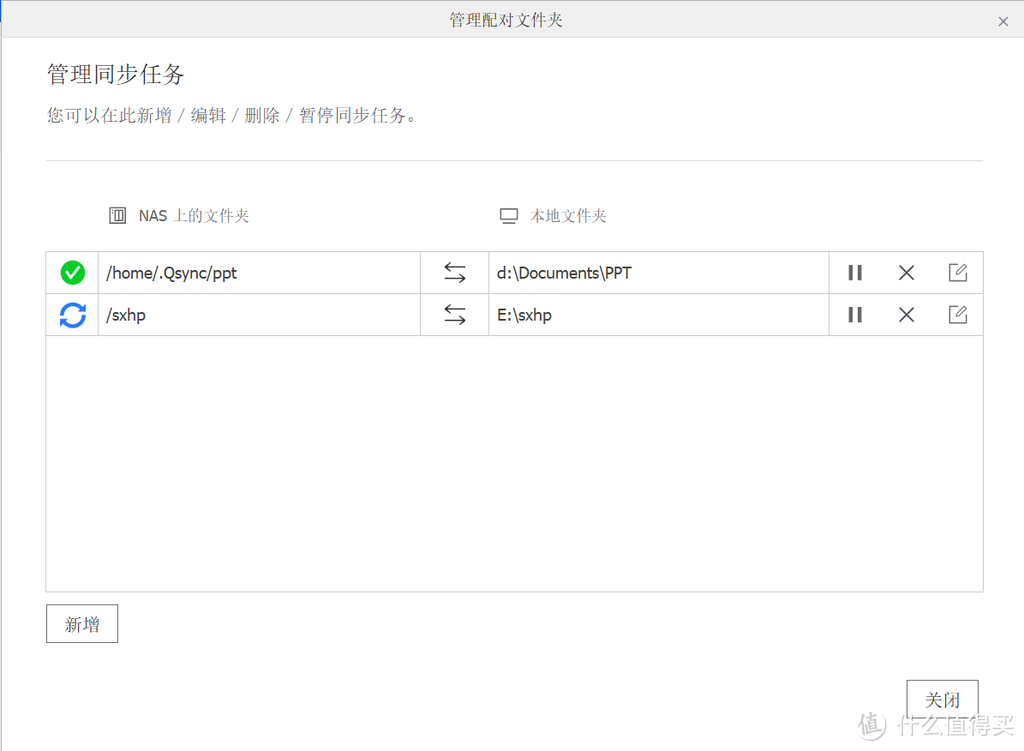Delete the /home/.Qsync/ppt sync pair

(x=906, y=273)
